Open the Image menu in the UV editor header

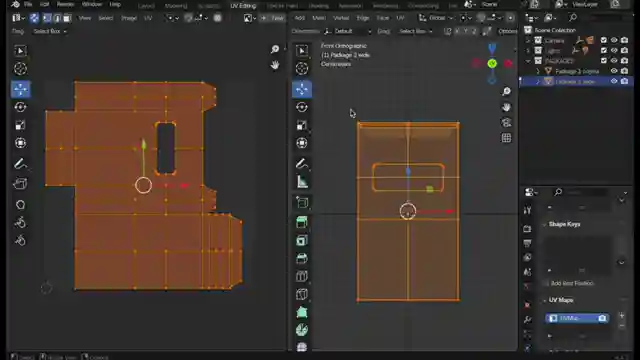coord(129,18)
